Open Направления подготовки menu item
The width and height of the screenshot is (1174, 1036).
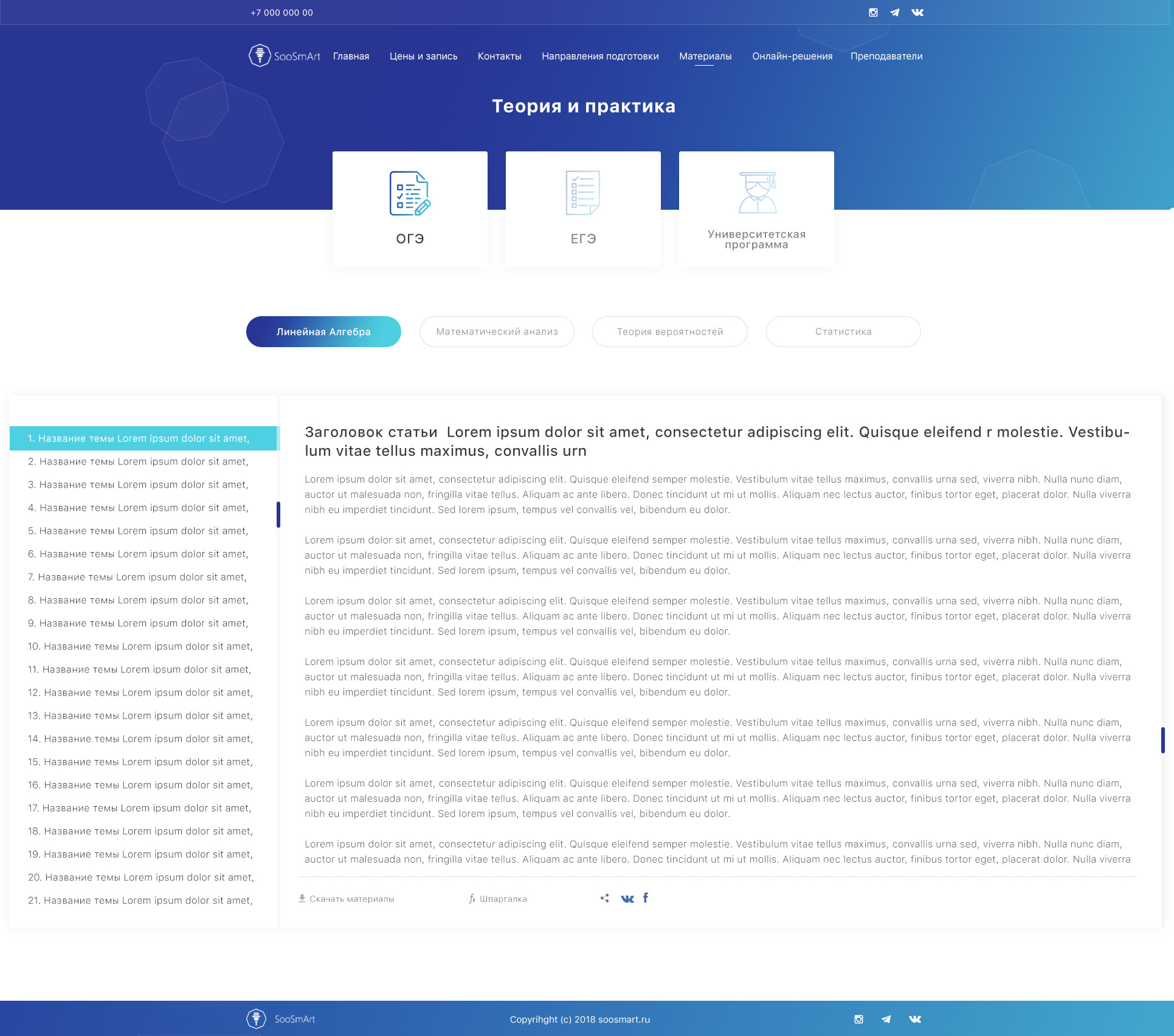click(x=600, y=56)
